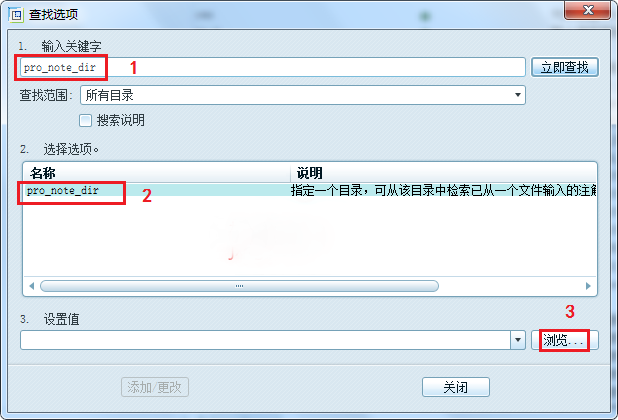The width and height of the screenshot is (618, 420).
Task: Click the 浏览... button
Action: click(x=564, y=340)
